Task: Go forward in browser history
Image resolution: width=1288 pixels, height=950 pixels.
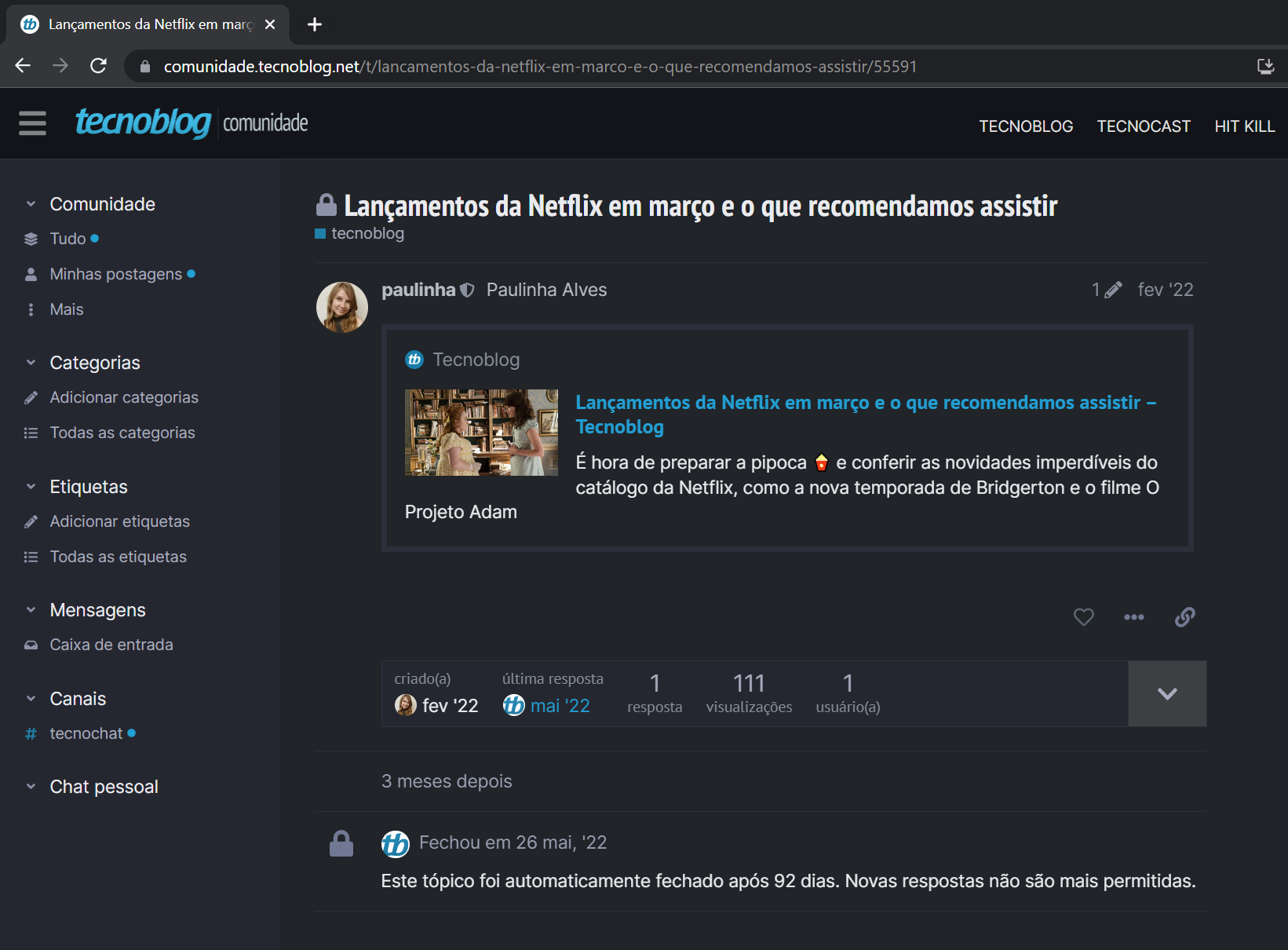Action: 60,66
